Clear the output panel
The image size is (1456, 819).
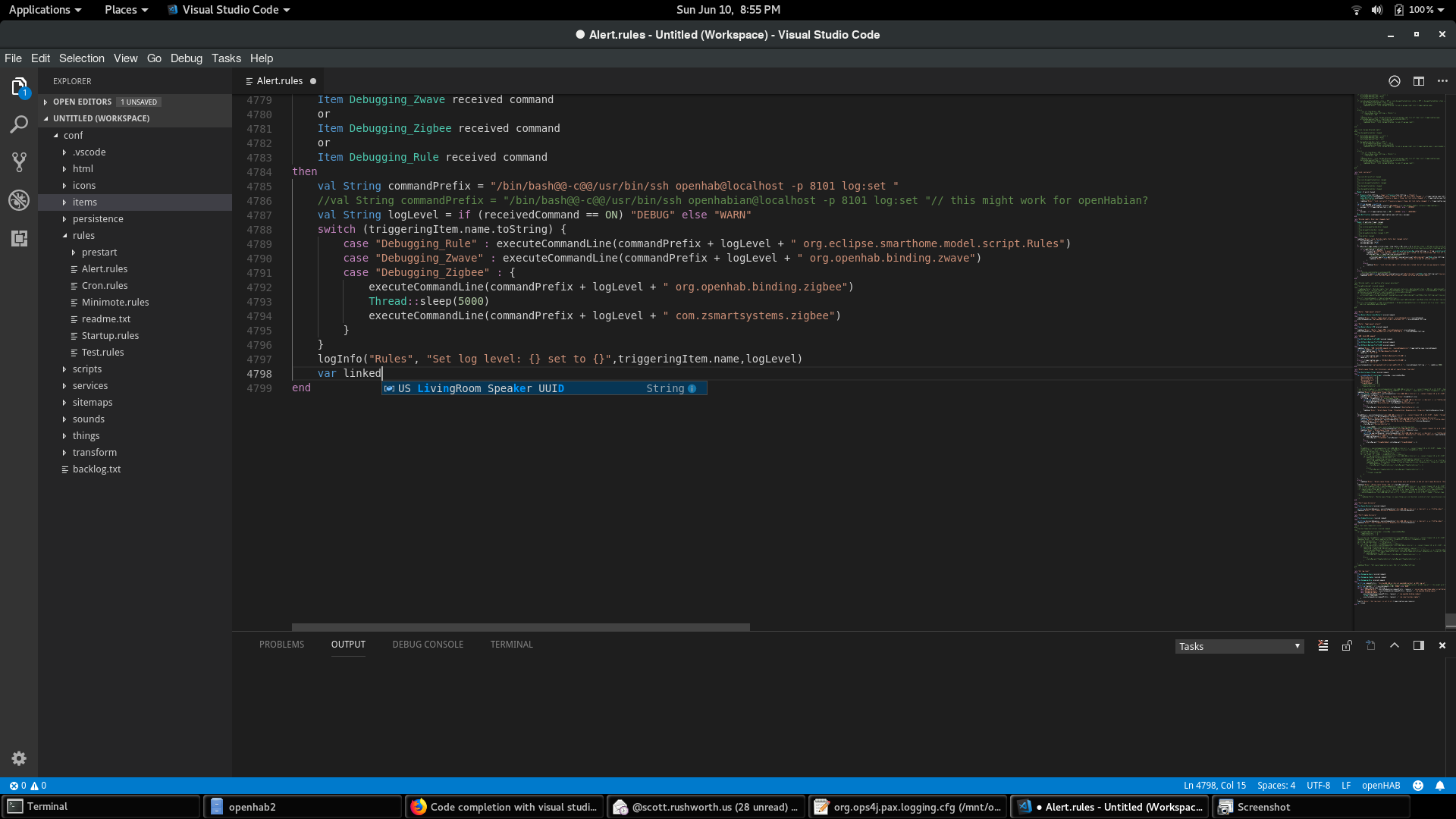tap(1323, 645)
